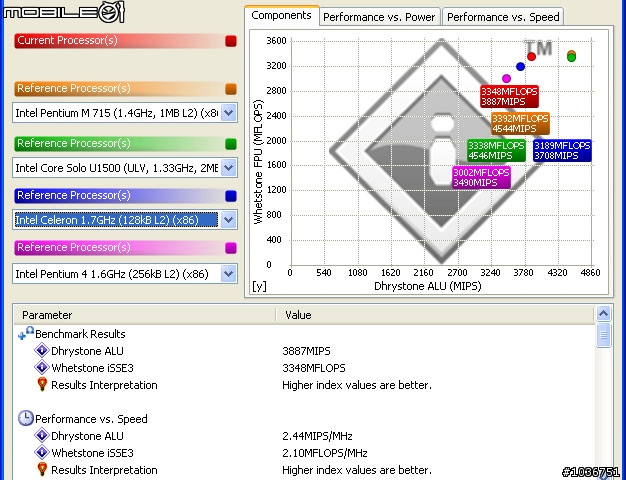Click the scroll up arrow of results list

[x=603, y=314]
